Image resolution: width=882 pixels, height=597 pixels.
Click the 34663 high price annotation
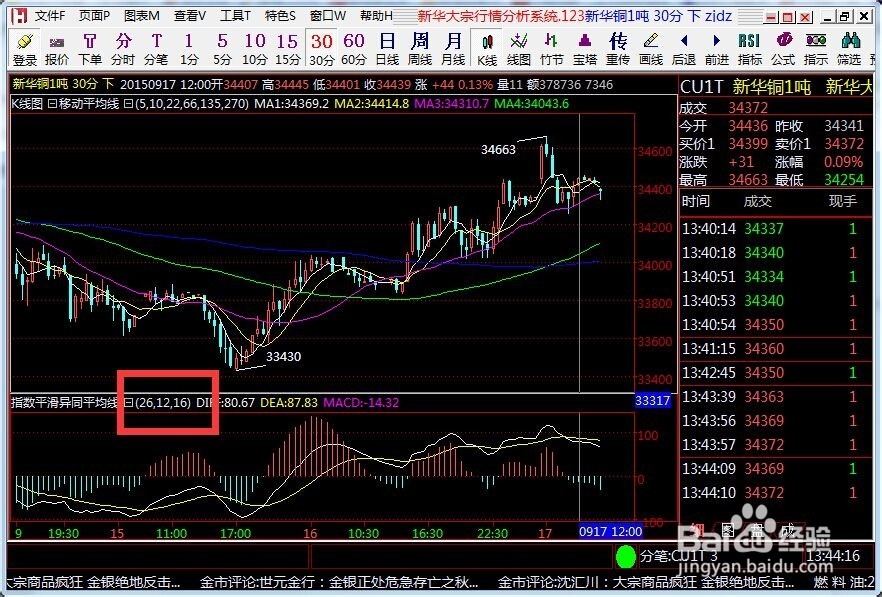tap(498, 150)
